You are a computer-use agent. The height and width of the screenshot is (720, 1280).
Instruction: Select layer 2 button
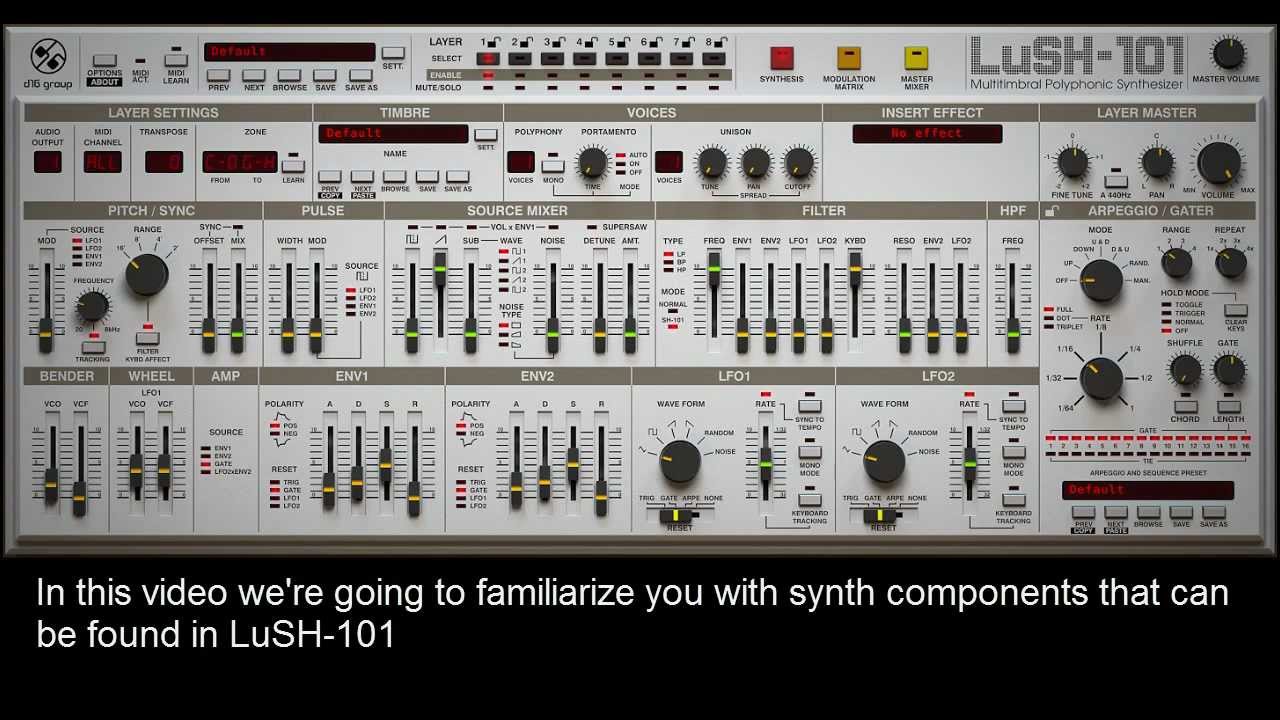(x=521, y=59)
